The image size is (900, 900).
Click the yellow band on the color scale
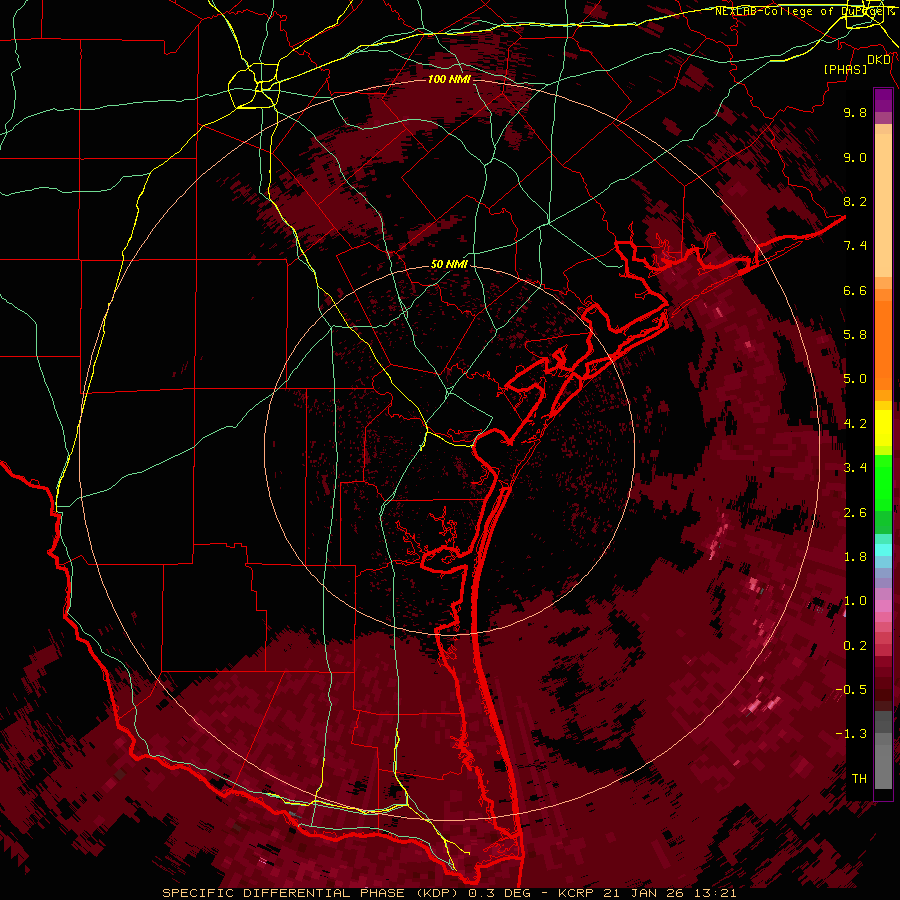[883, 428]
